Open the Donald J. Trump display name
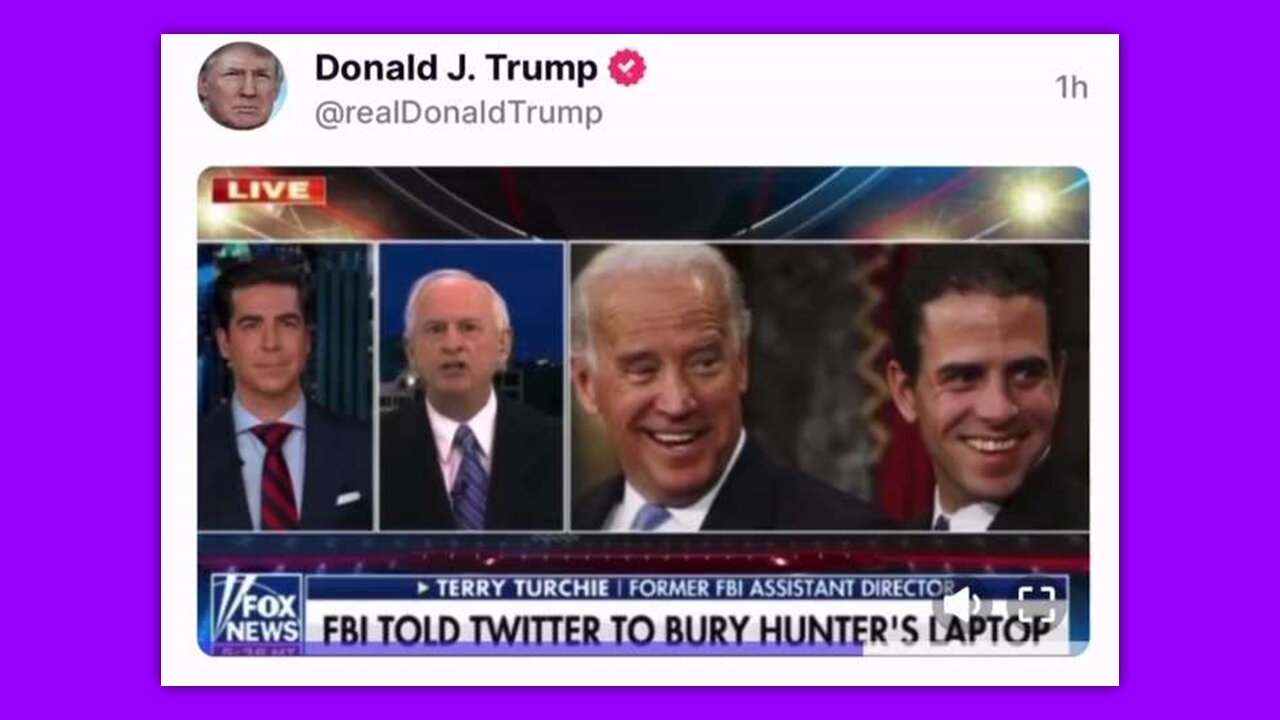Image resolution: width=1280 pixels, height=720 pixels. [456, 68]
